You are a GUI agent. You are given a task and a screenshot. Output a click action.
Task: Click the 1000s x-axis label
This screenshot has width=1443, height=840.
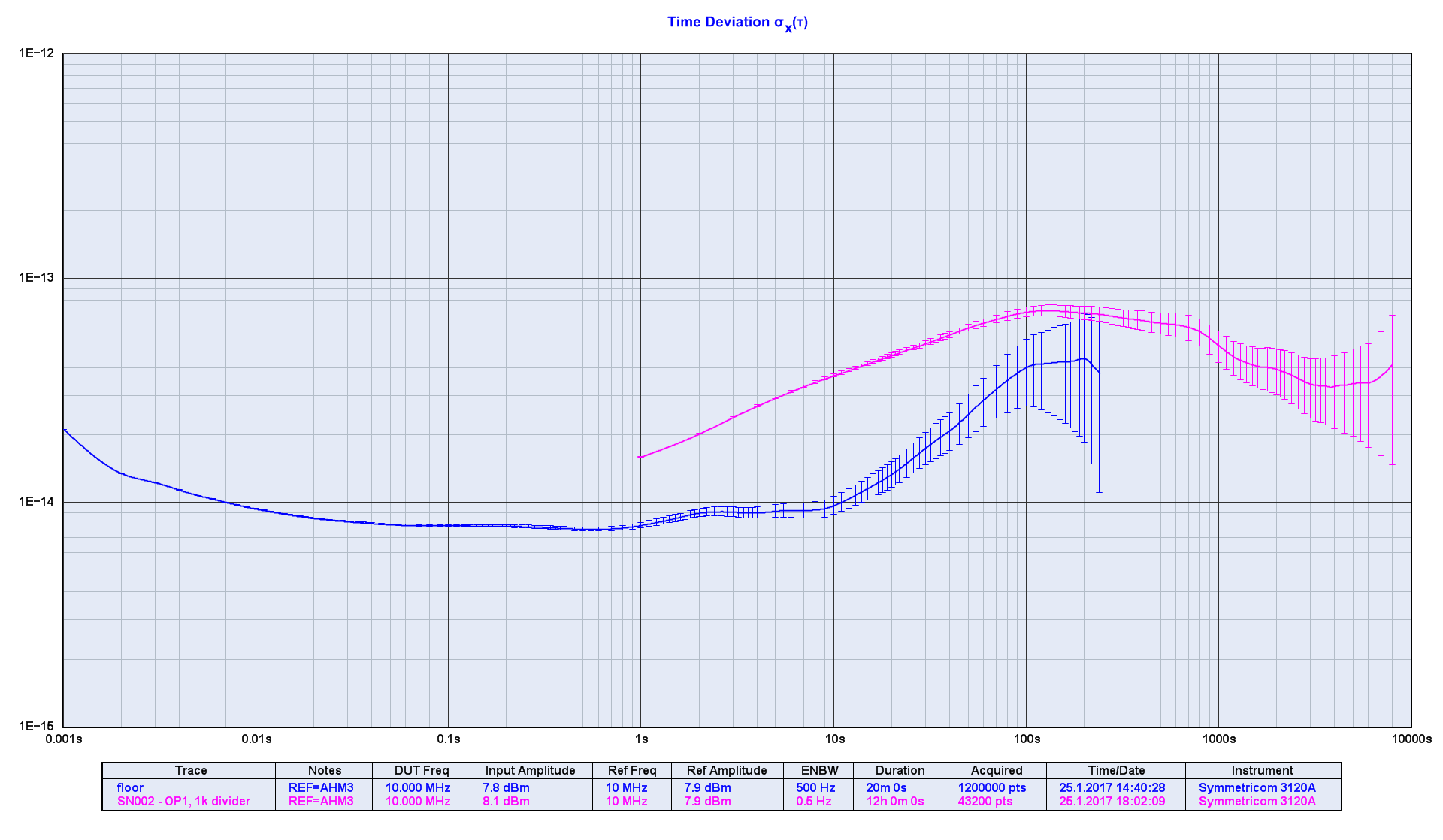(1218, 739)
